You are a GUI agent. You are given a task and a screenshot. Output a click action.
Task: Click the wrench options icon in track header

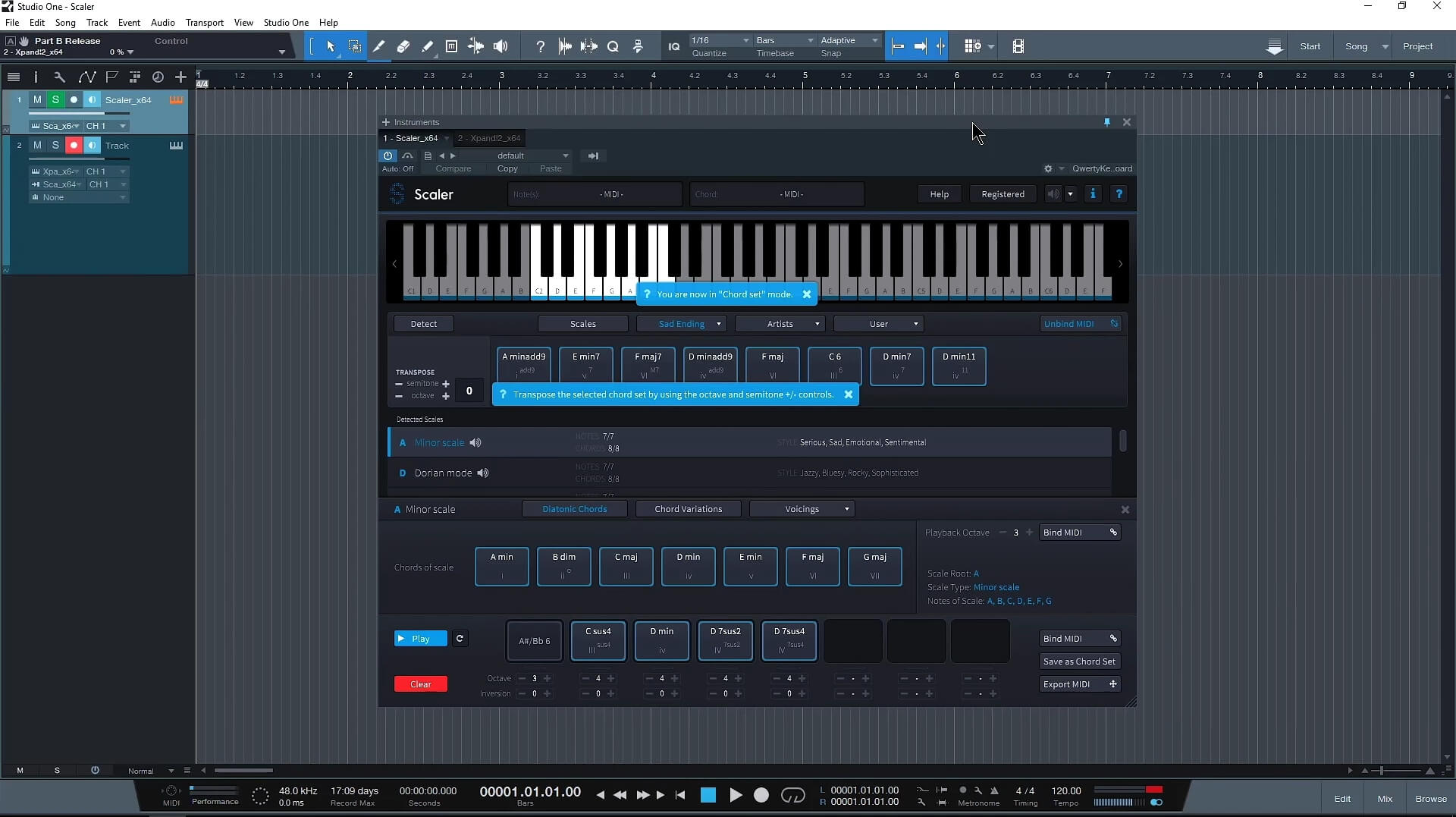pyautogui.click(x=59, y=77)
